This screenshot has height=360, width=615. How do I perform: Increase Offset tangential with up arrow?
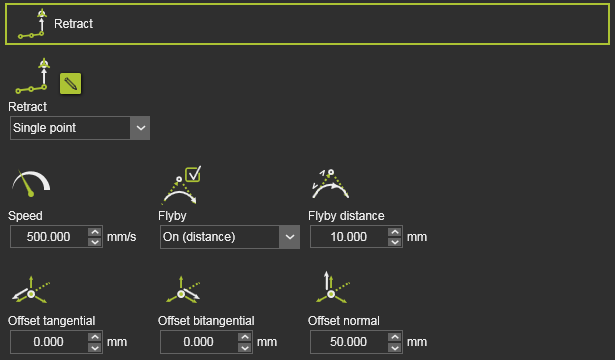coord(95,337)
